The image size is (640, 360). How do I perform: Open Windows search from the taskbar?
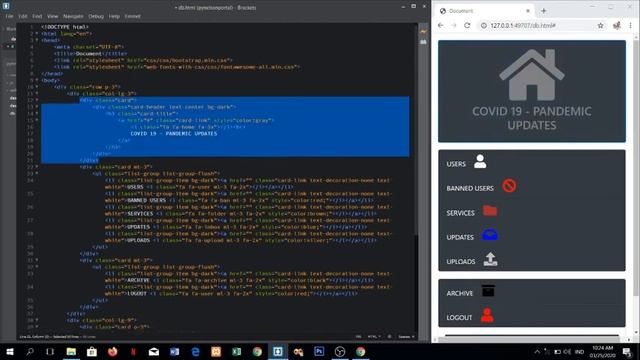[x=30, y=351]
